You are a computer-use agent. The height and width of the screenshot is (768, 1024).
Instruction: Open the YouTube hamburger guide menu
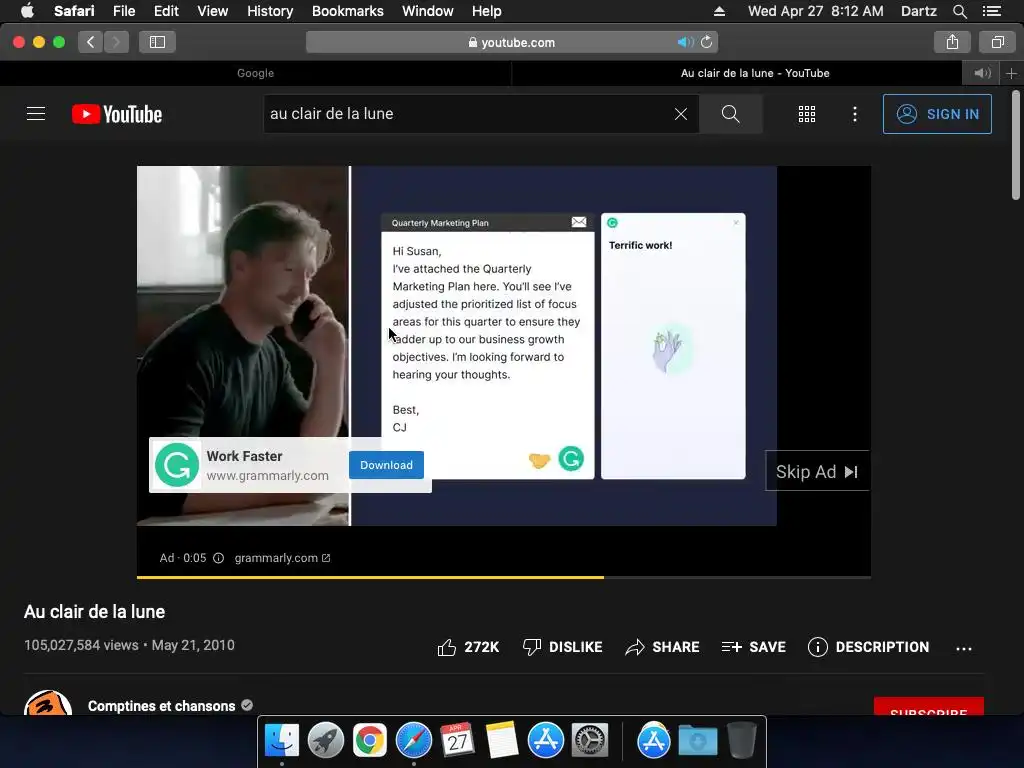click(36, 114)
